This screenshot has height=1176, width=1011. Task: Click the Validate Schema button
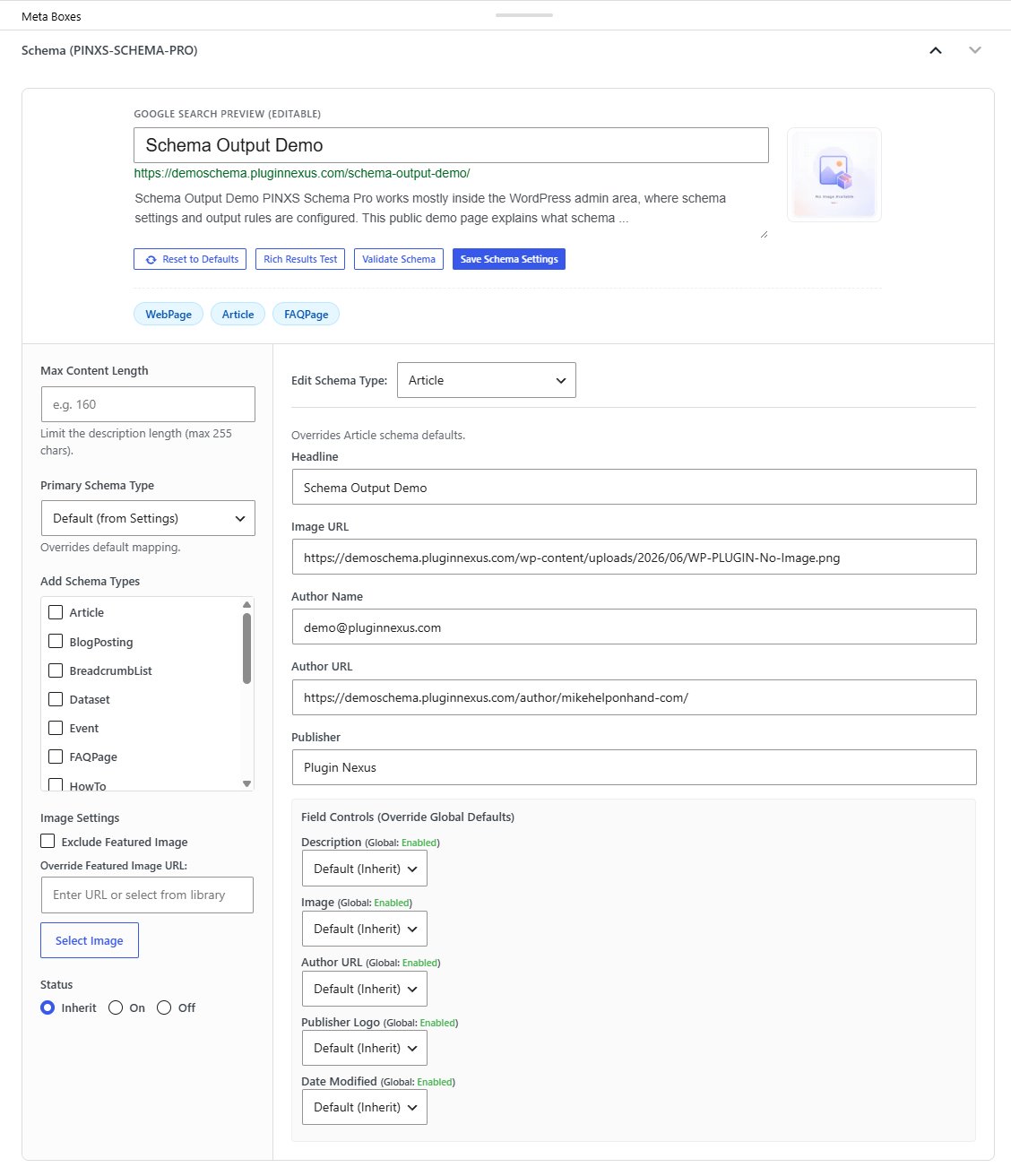(399, 259)
